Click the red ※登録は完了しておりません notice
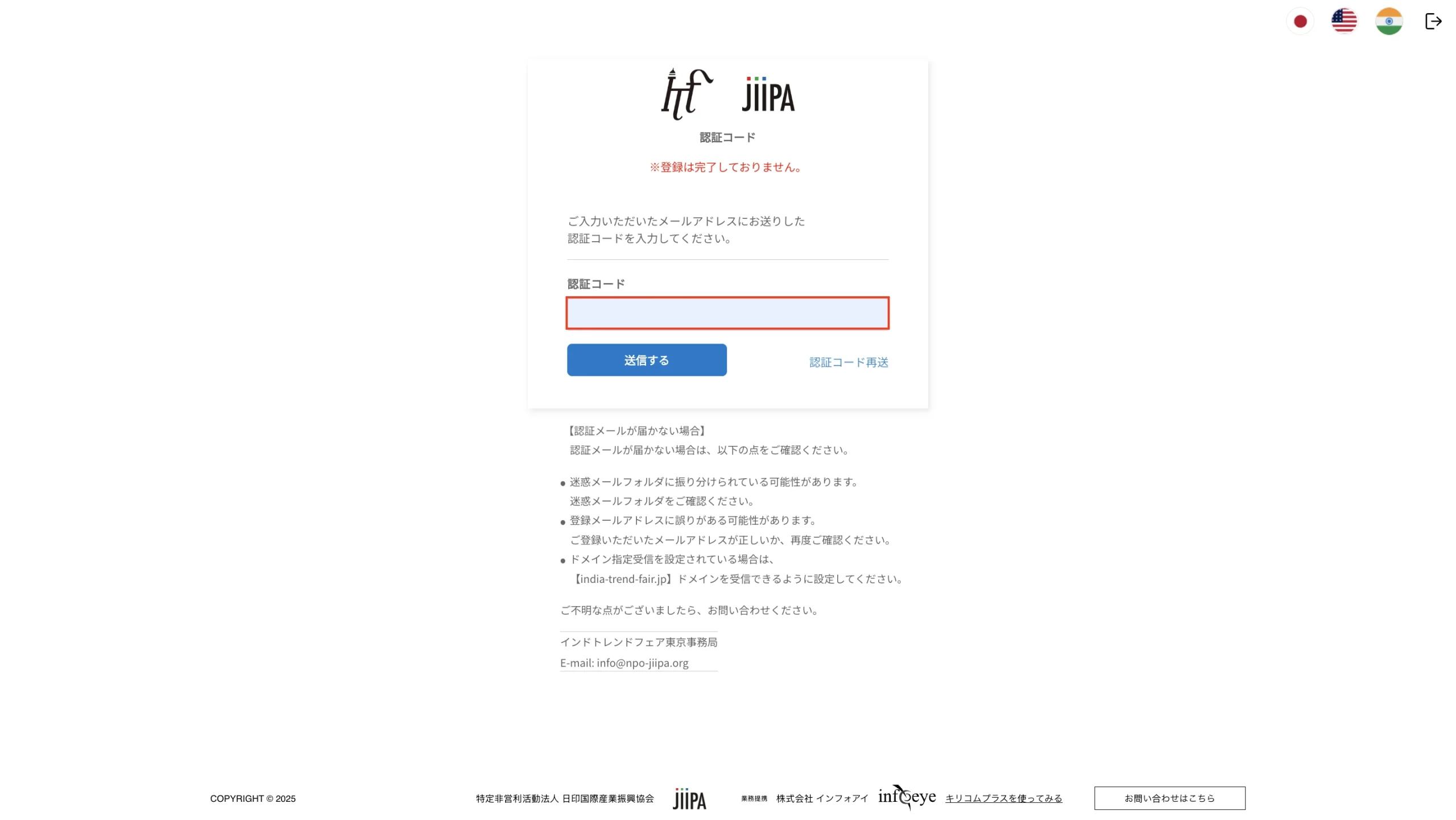Viewport: 1456px width, 820px height. [x=727, y=167]
